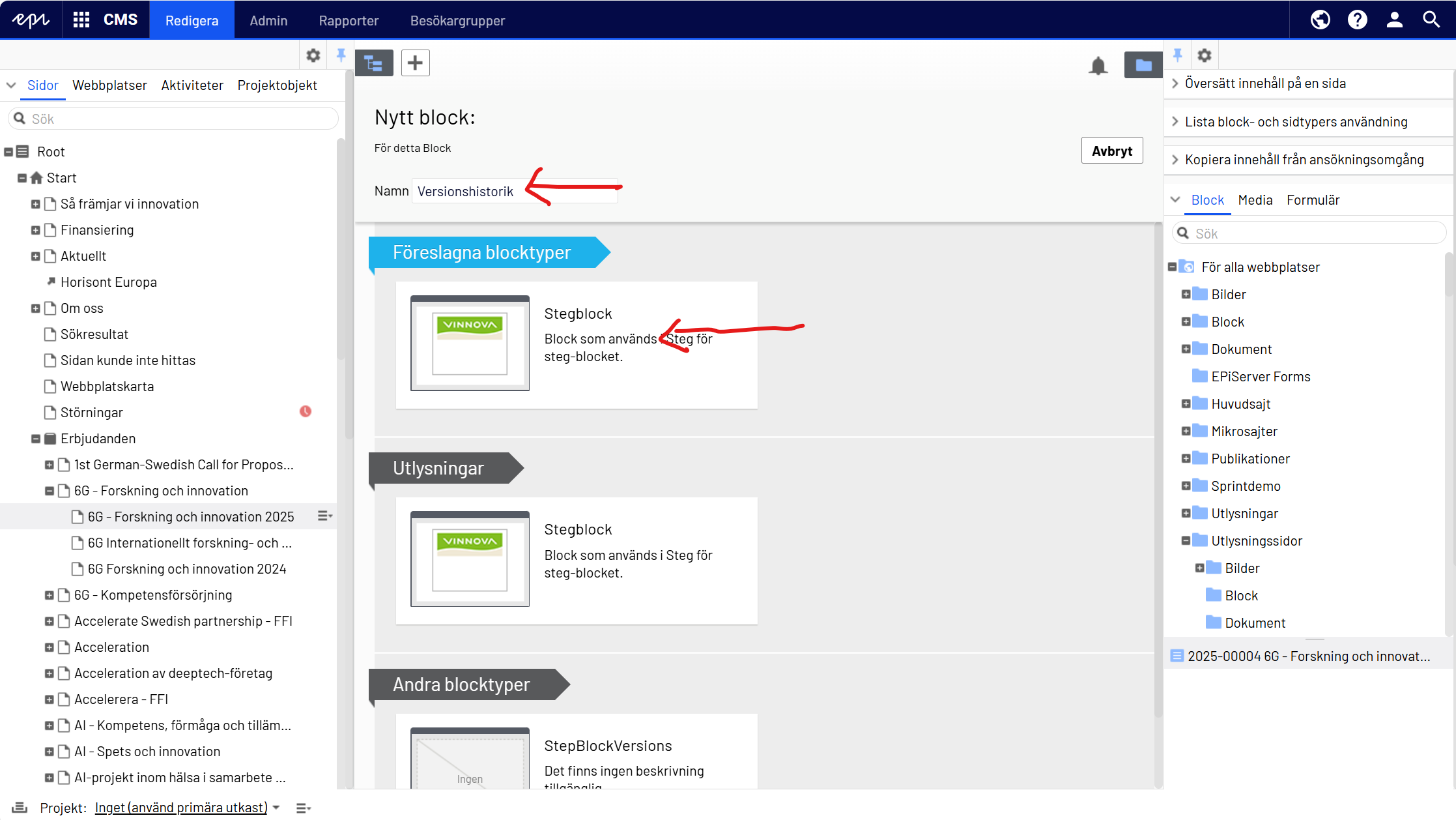Image resolution: width=1456 pixels, height=820 pixels.
Task: Click the plus add content button
Action: 415,63
